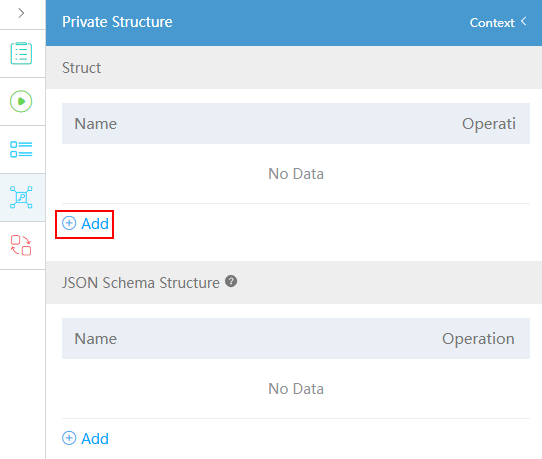
Task: Click the green play circle sidebar icon
Action: (21, 101)
